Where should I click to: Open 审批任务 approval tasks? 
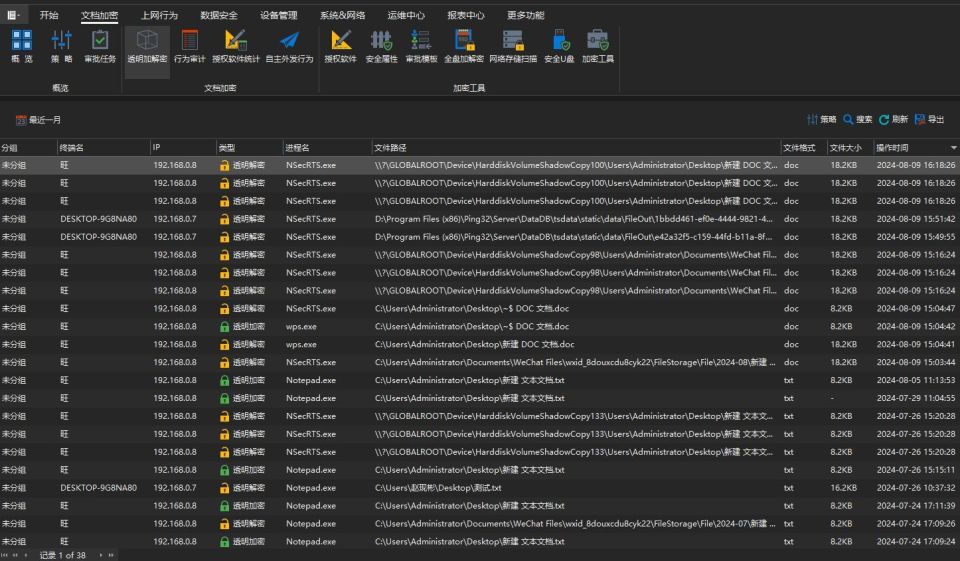click(100, 47)
